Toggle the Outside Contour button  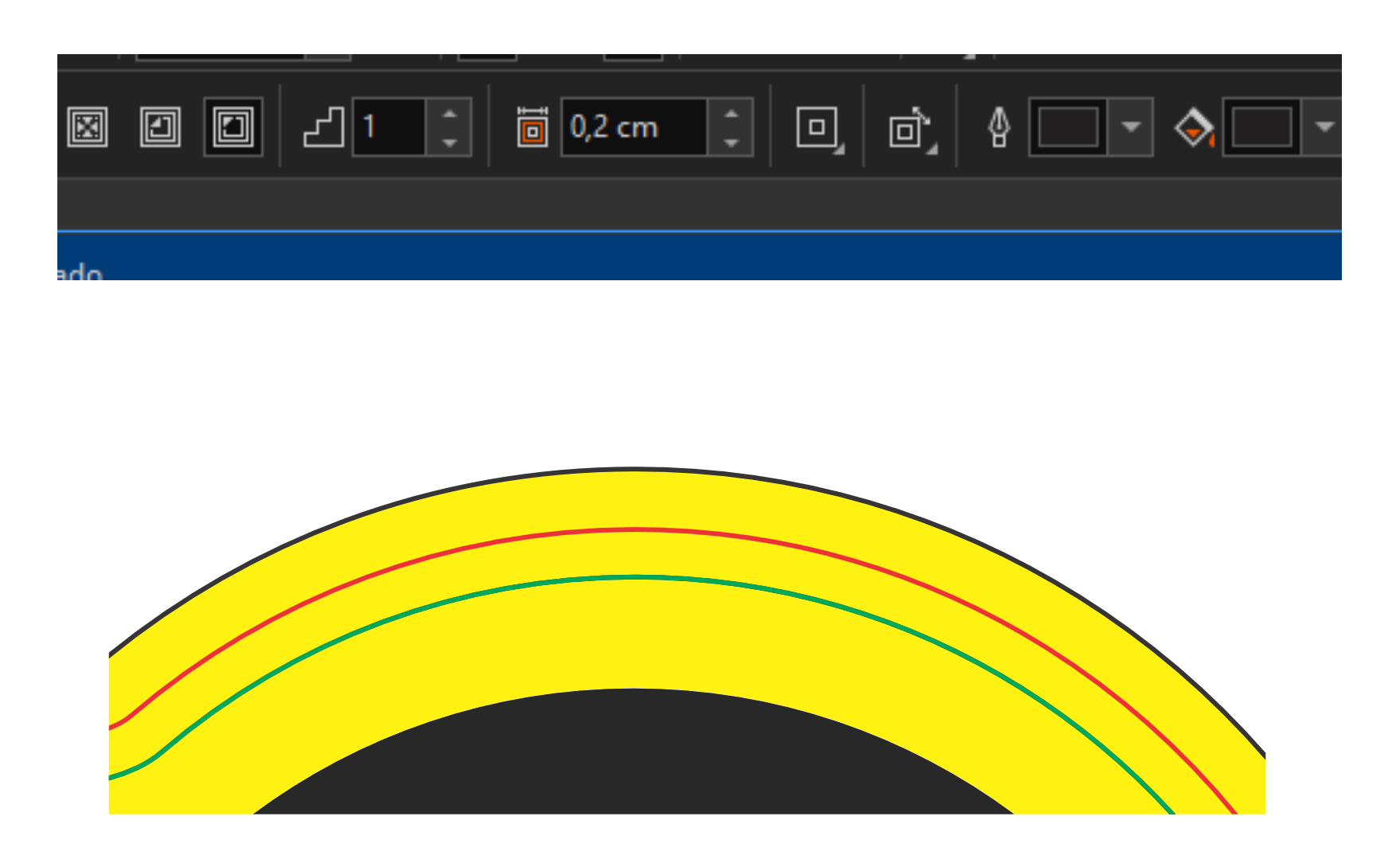(233, 127)
